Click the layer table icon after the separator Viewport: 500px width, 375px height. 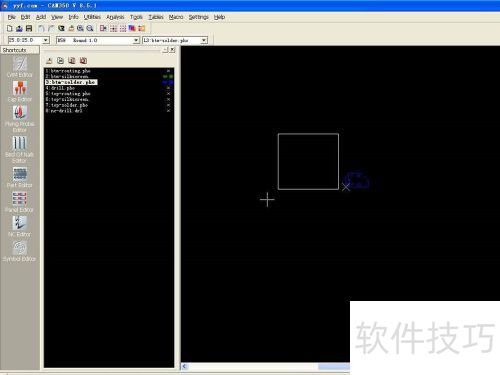(103, 29)
